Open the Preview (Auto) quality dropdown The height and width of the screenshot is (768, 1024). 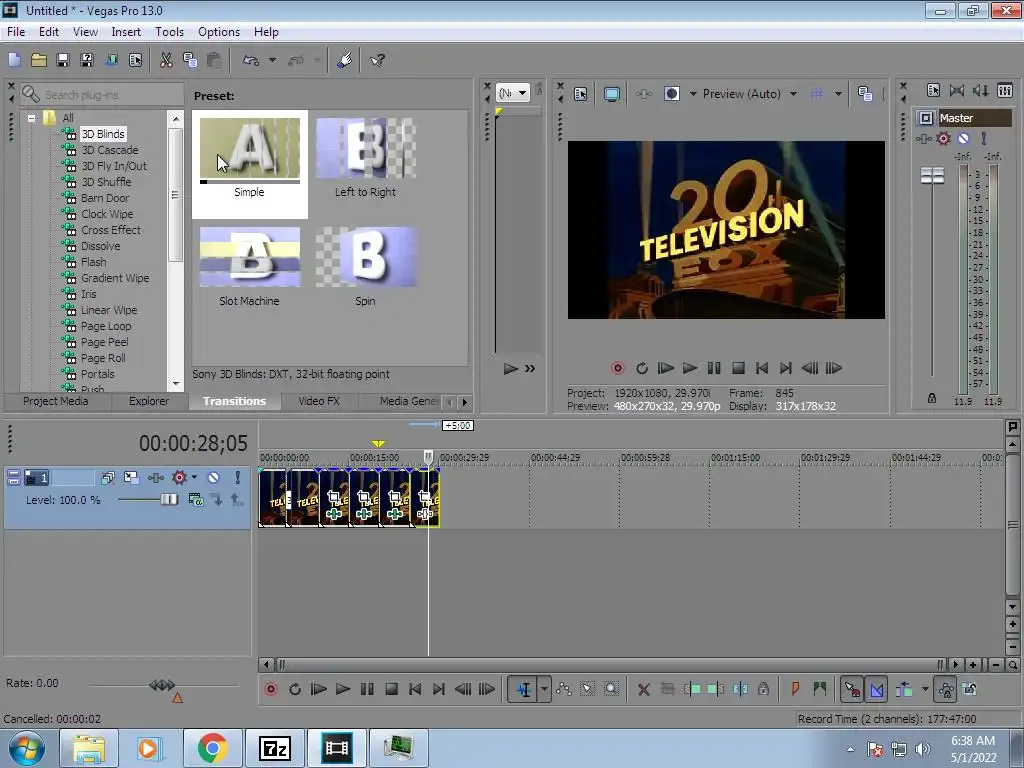click(793, 94)
